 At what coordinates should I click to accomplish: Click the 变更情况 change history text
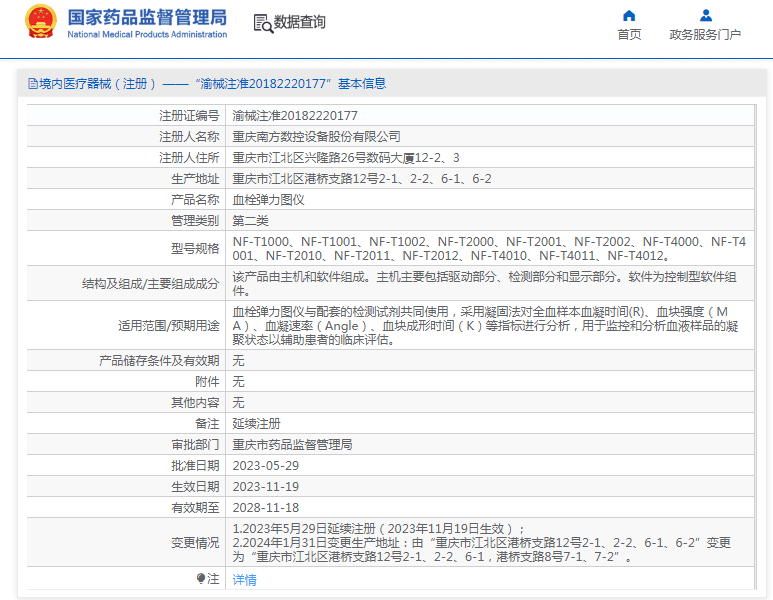click(482, 542)
